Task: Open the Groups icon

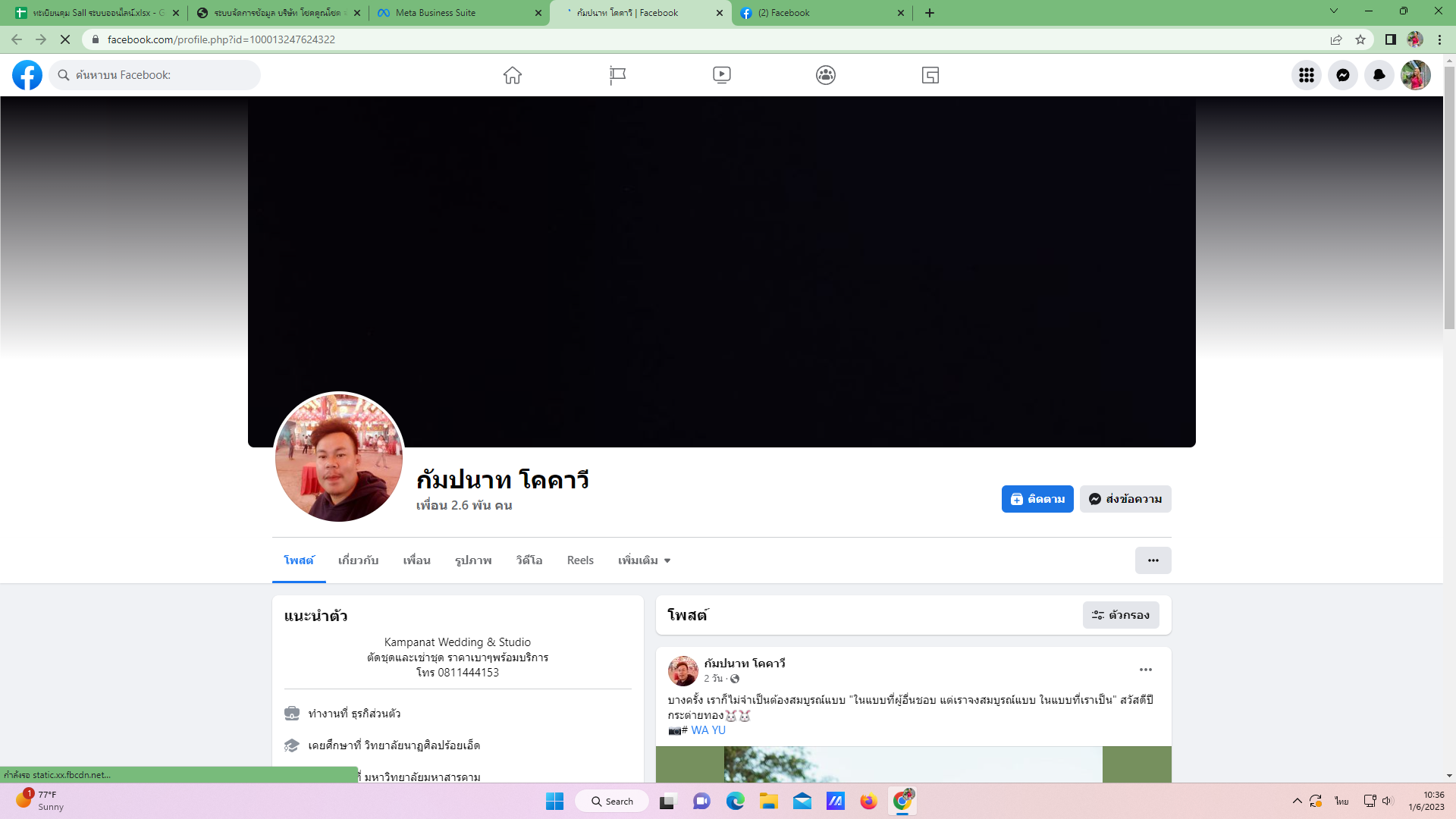Action: click(826, 75)
